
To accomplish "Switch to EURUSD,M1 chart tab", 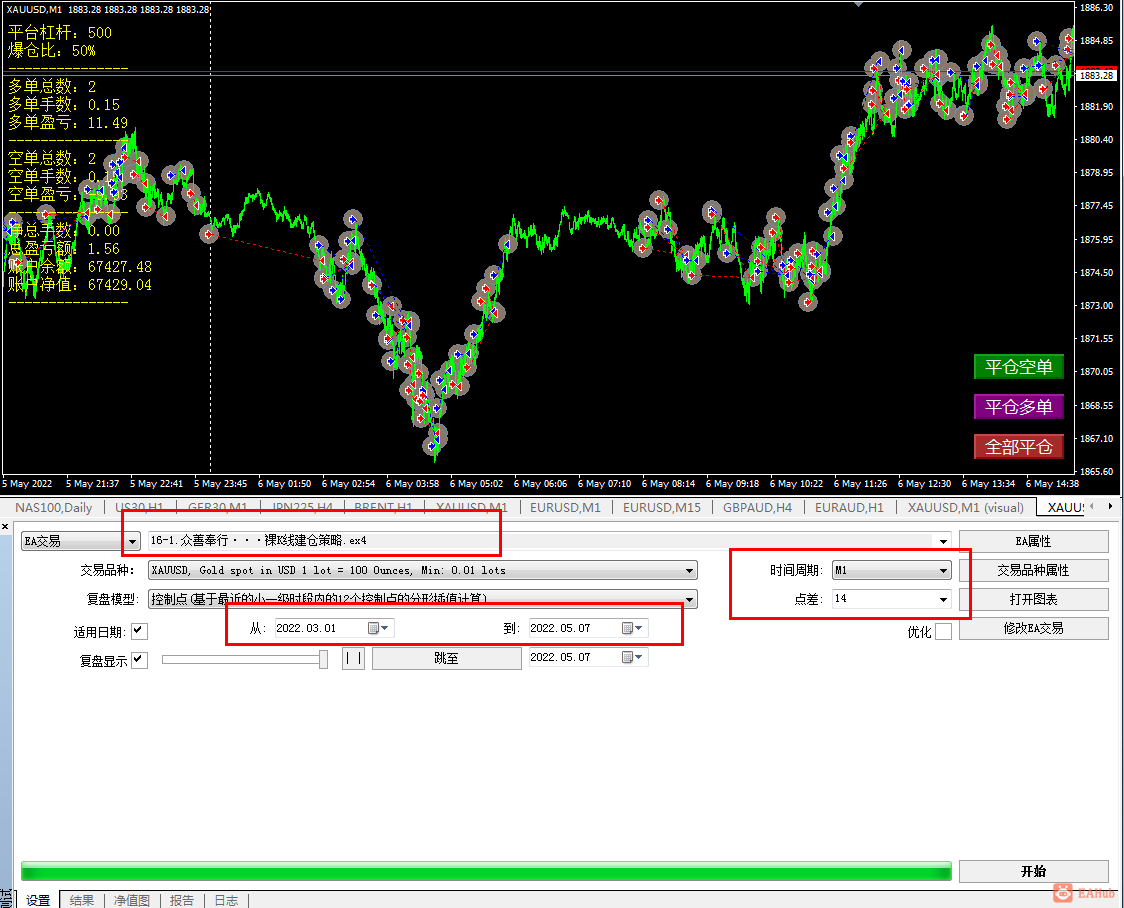I will 565,507.
